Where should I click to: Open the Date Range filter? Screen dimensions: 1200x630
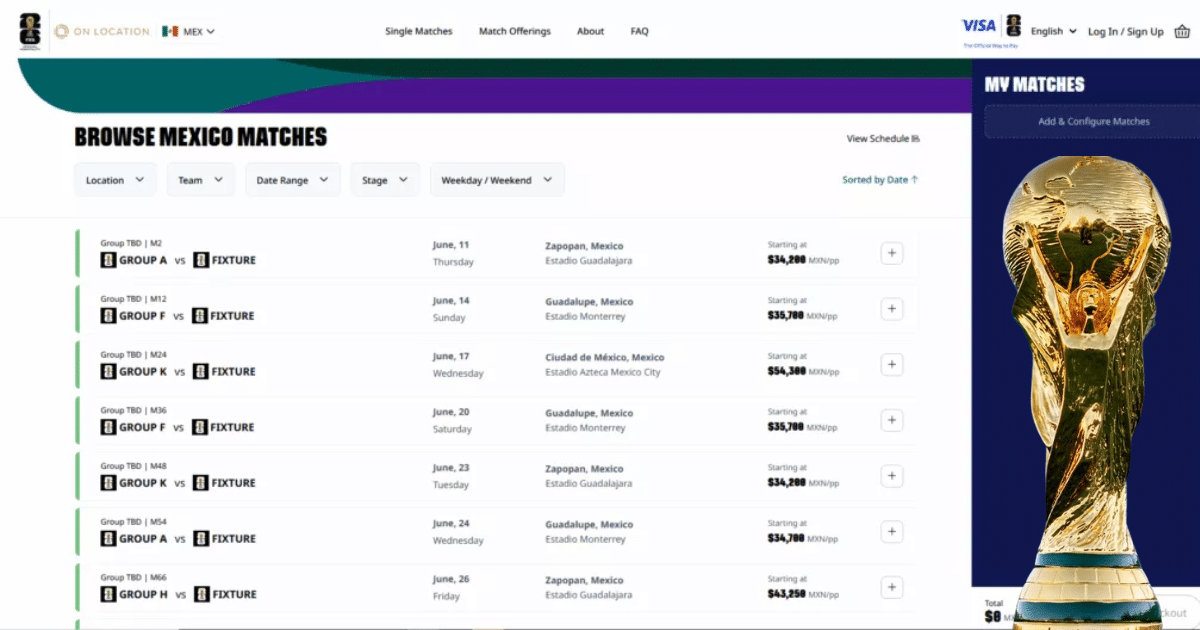[292, 180]
